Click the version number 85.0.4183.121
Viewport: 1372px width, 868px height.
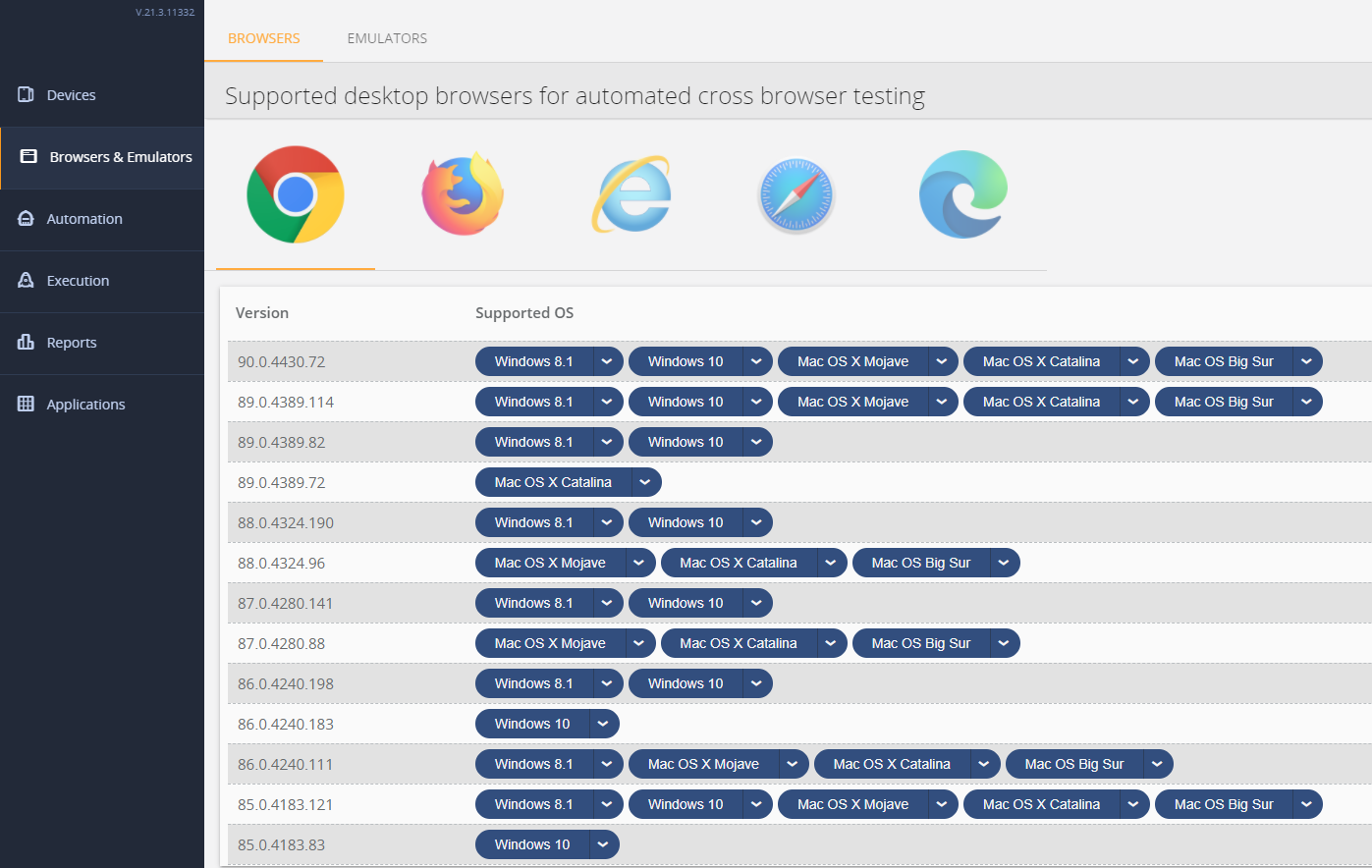pyautogui.click(x=285, y=804)
